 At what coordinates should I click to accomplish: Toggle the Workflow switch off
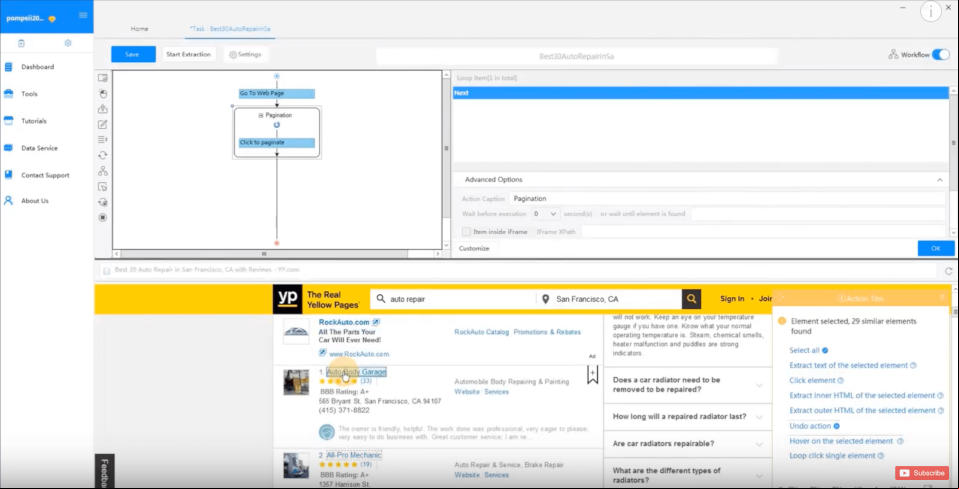coord(939,54)
